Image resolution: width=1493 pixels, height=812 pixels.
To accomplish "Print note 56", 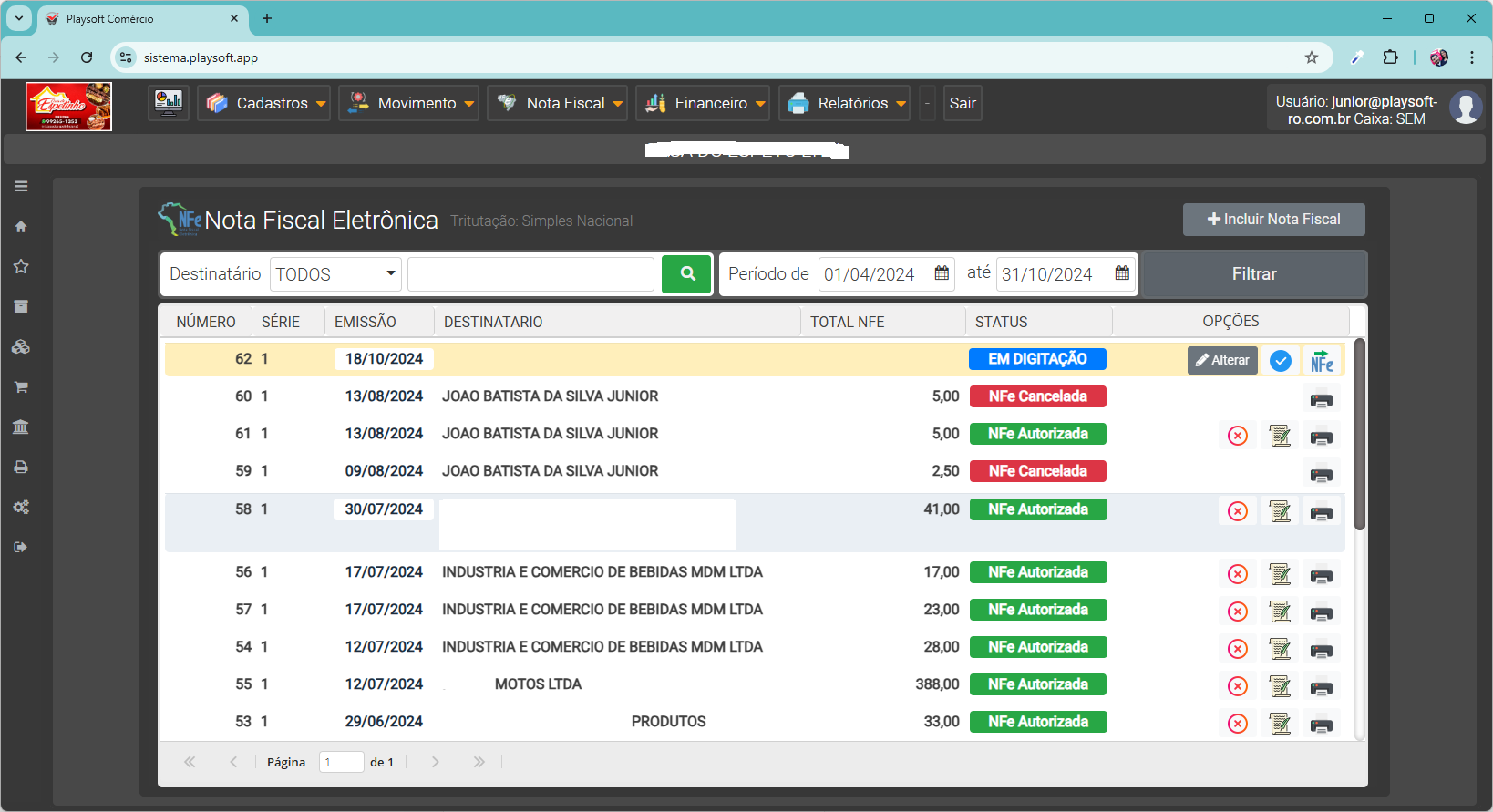I will point(1322,575).
